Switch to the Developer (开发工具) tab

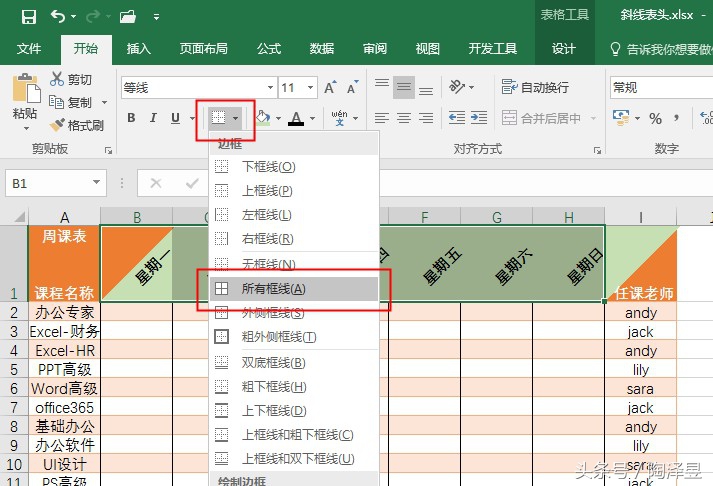pos(493,48)
